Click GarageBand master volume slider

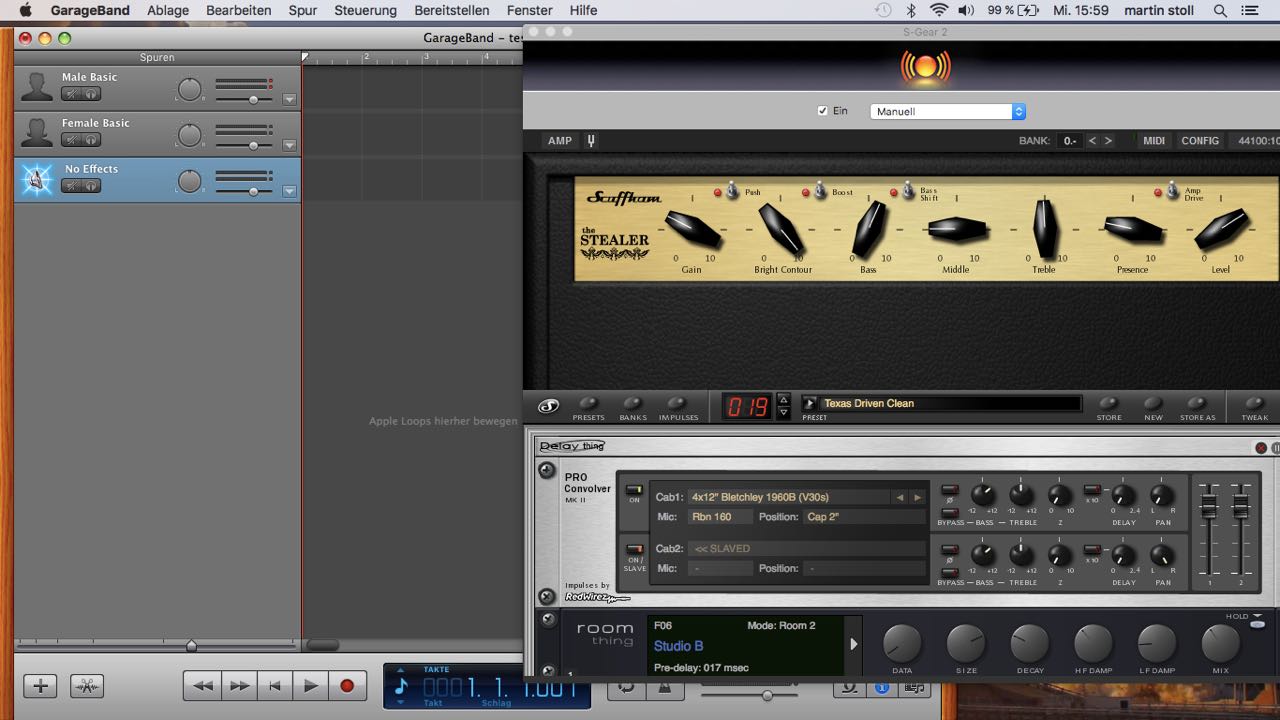[x=767, y=695]
